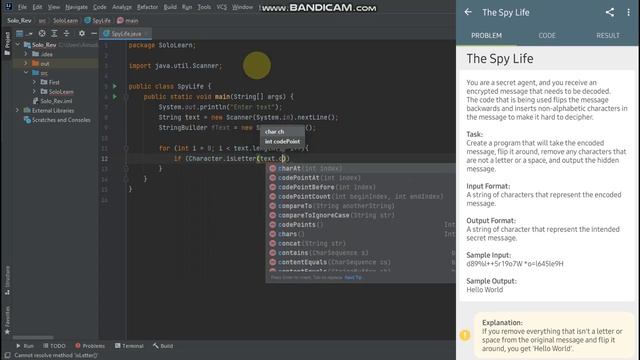
Task: Select the out folder row
Action: pos(56,63)
